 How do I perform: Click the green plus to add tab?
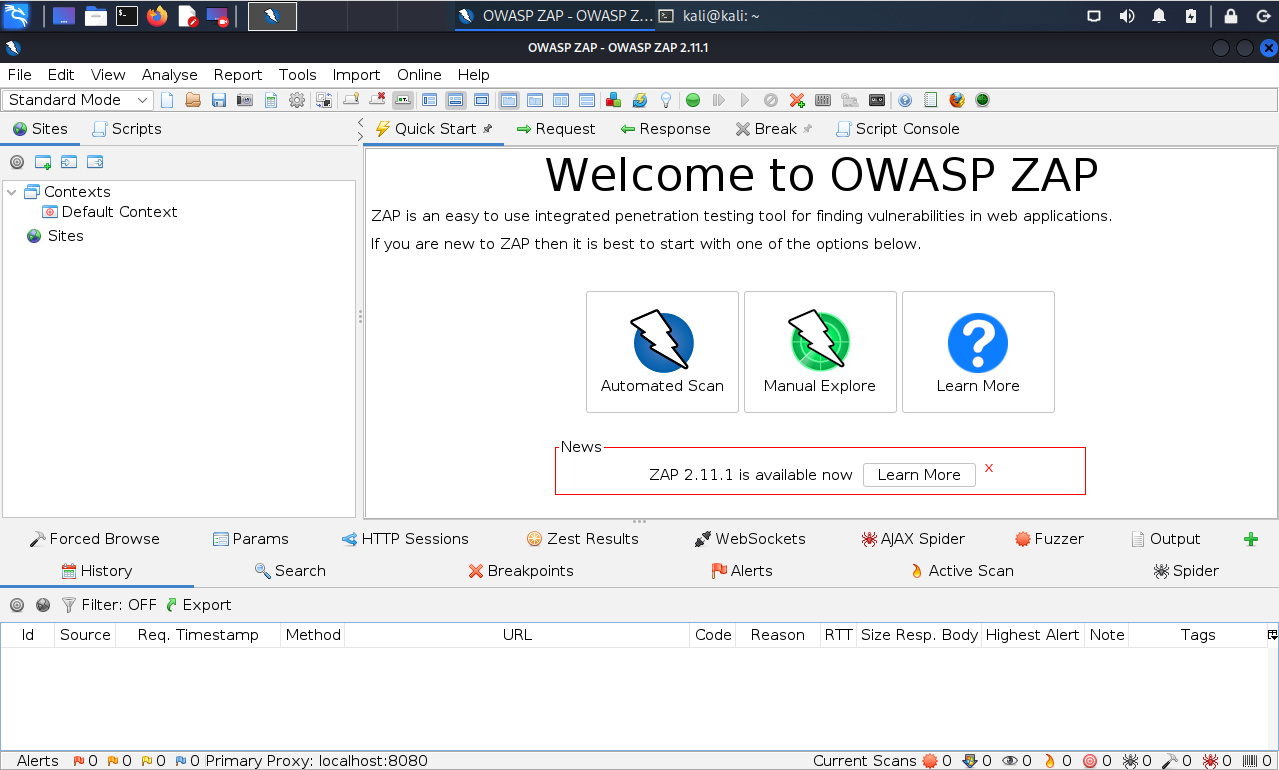click(x=1250, y=539)
